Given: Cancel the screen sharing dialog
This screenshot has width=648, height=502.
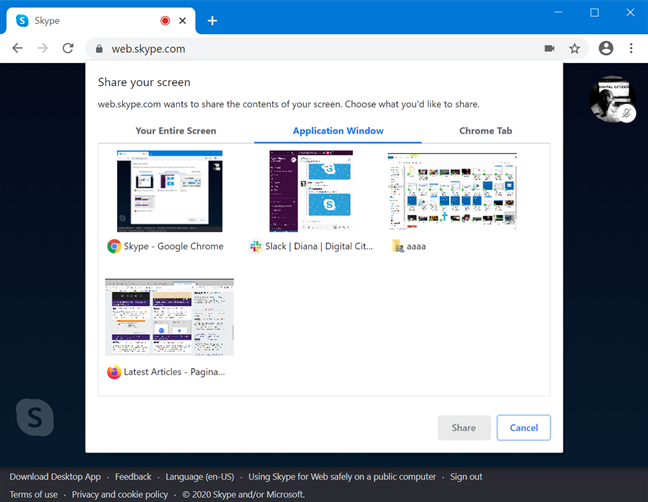Looking at the screenshot, I should (524, 428).
